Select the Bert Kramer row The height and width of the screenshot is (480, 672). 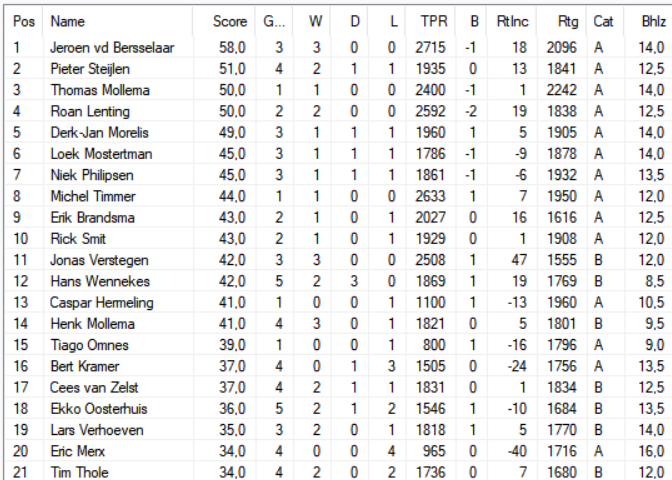click(x=339, y=366)
